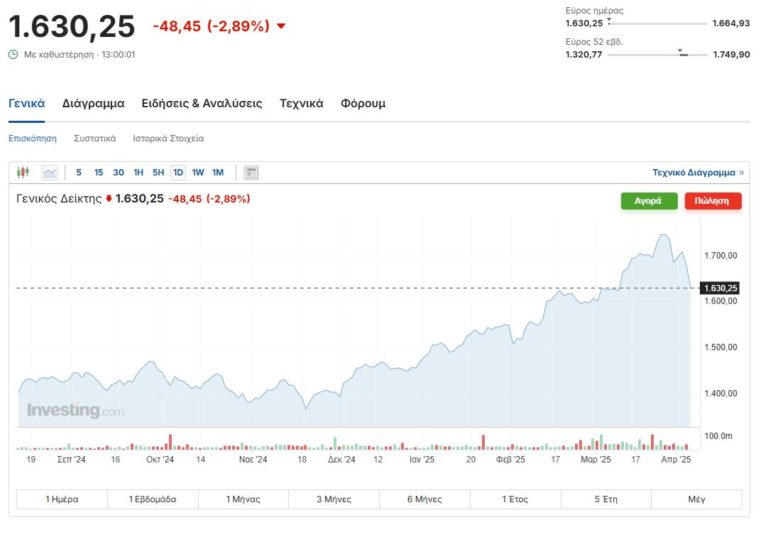The height and width of the screenshot is (542, 768).
Task: Open the Φόρουμ tab
Action: [x=362, y=103]
